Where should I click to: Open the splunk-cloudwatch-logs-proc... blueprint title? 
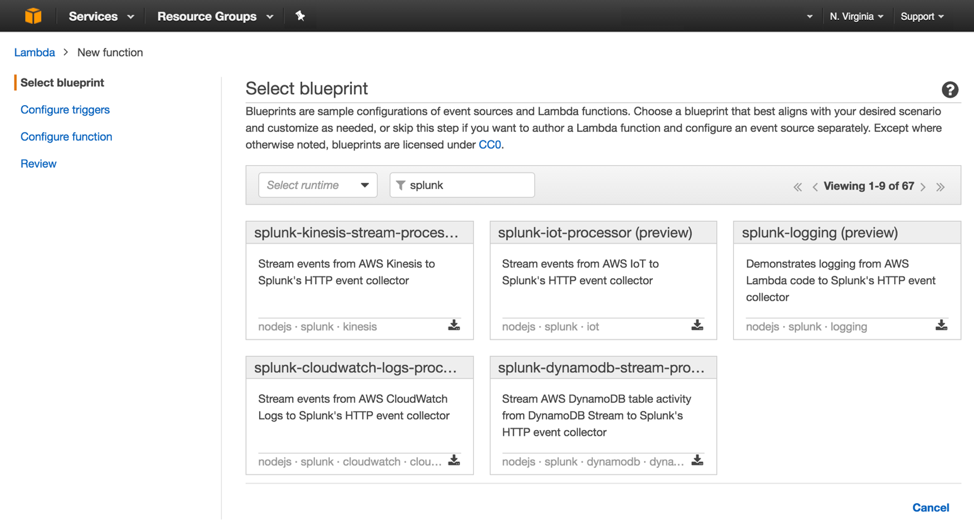pos(355,368)
